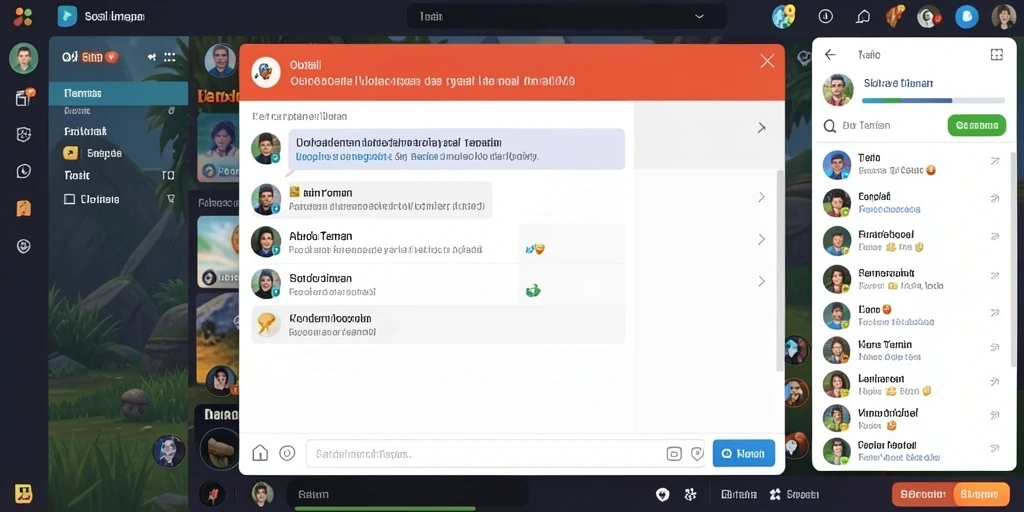
Task: Open the dropdown chevron in top center bar
Action: 699,16
